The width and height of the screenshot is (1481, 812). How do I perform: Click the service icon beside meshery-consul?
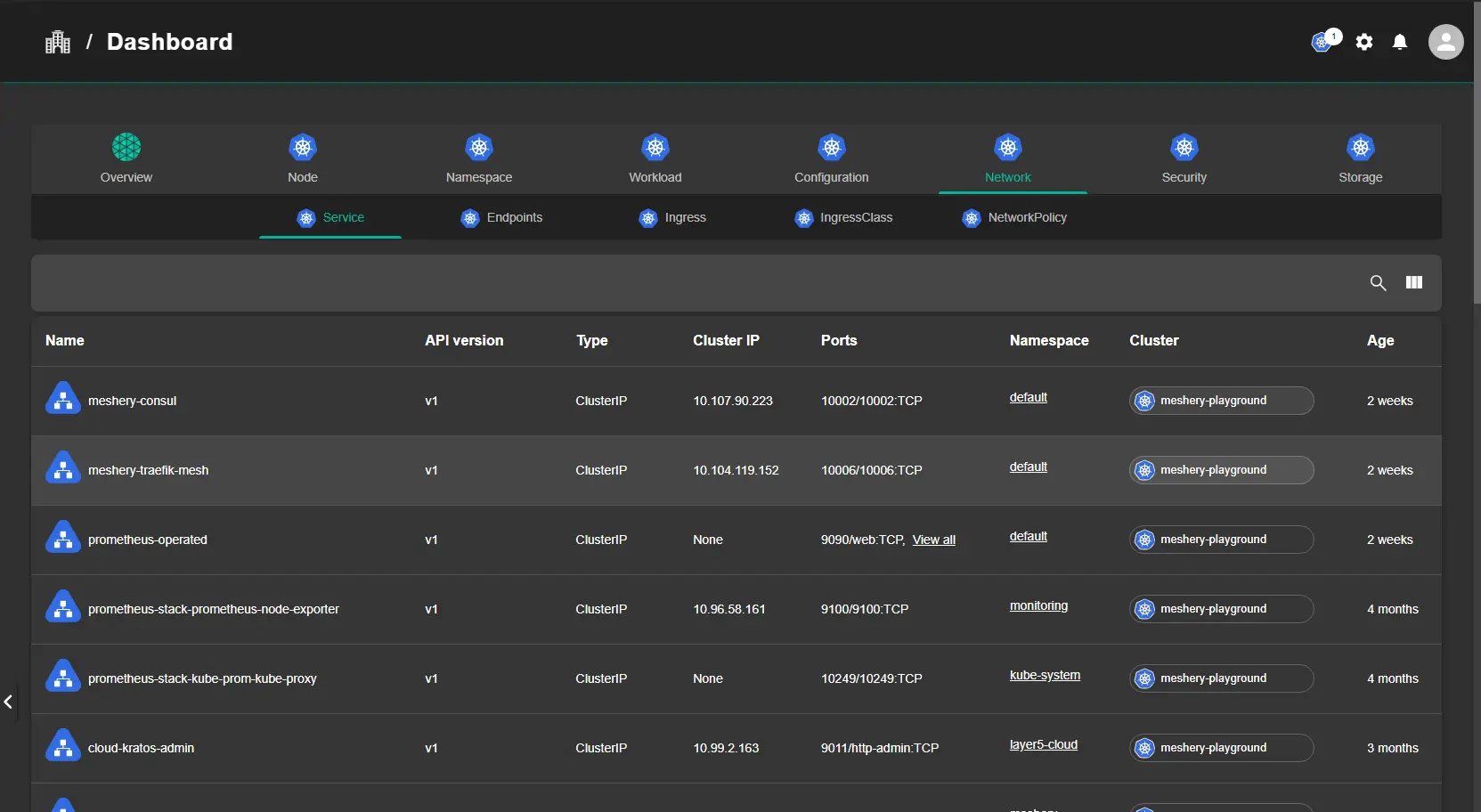pos(62,400)
